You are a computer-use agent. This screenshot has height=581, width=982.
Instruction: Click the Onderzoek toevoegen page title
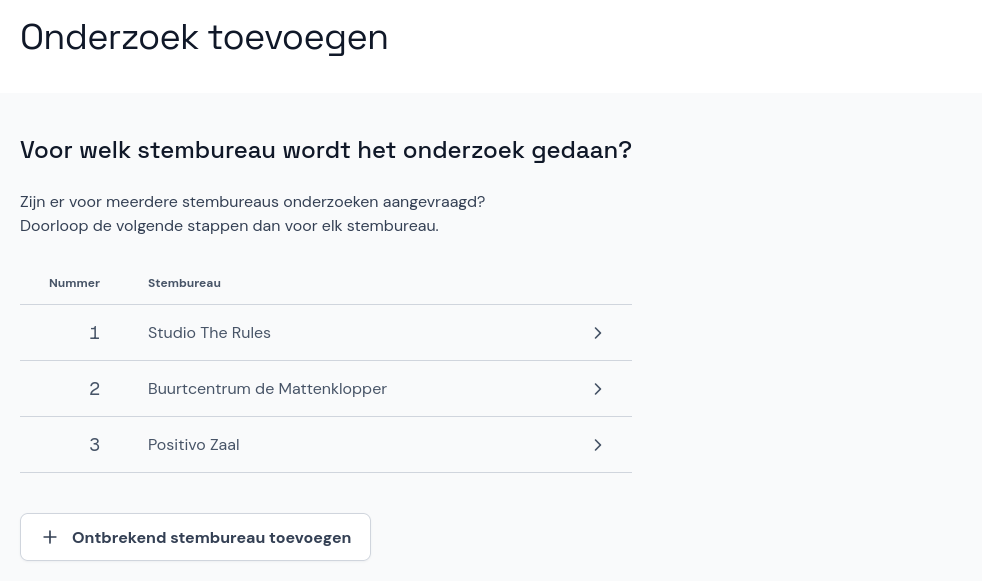tap(204, 37)
